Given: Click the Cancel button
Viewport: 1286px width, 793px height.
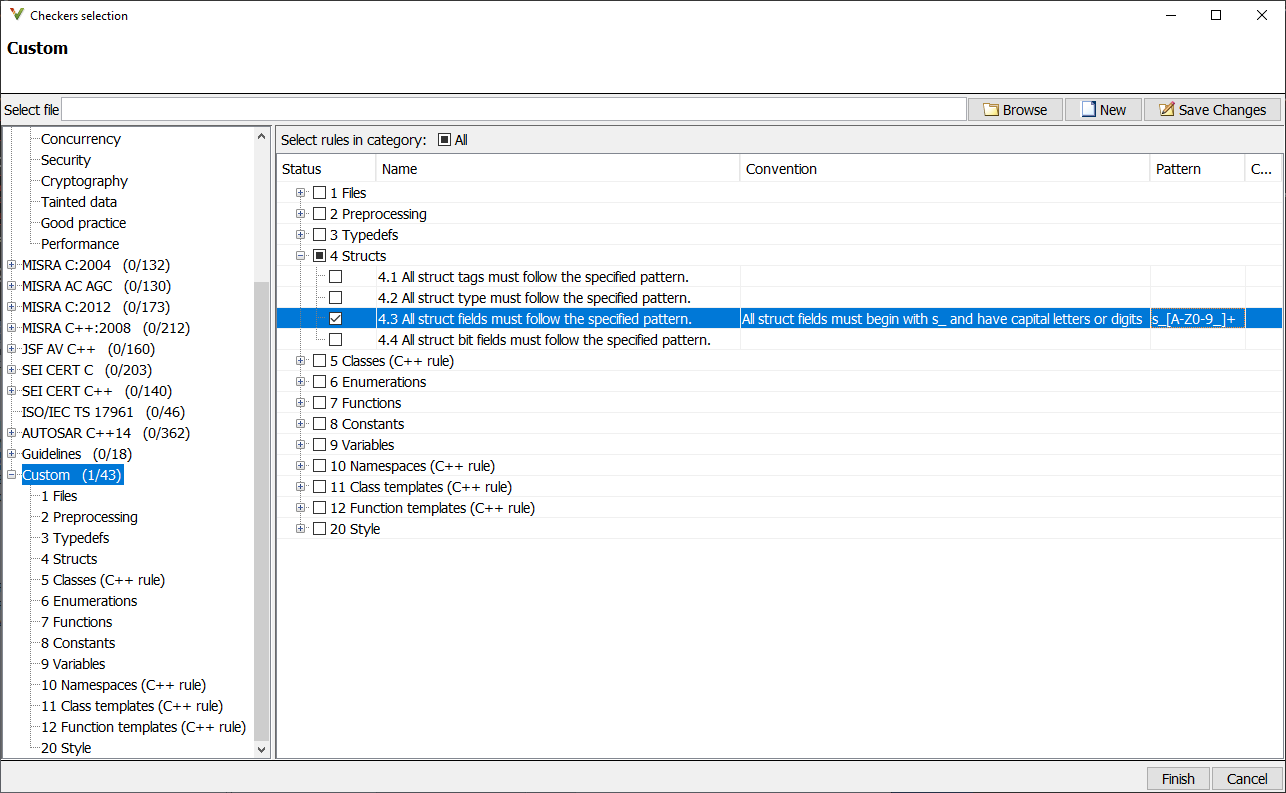Looking at the screenshot, I should tap(1246, 778).
